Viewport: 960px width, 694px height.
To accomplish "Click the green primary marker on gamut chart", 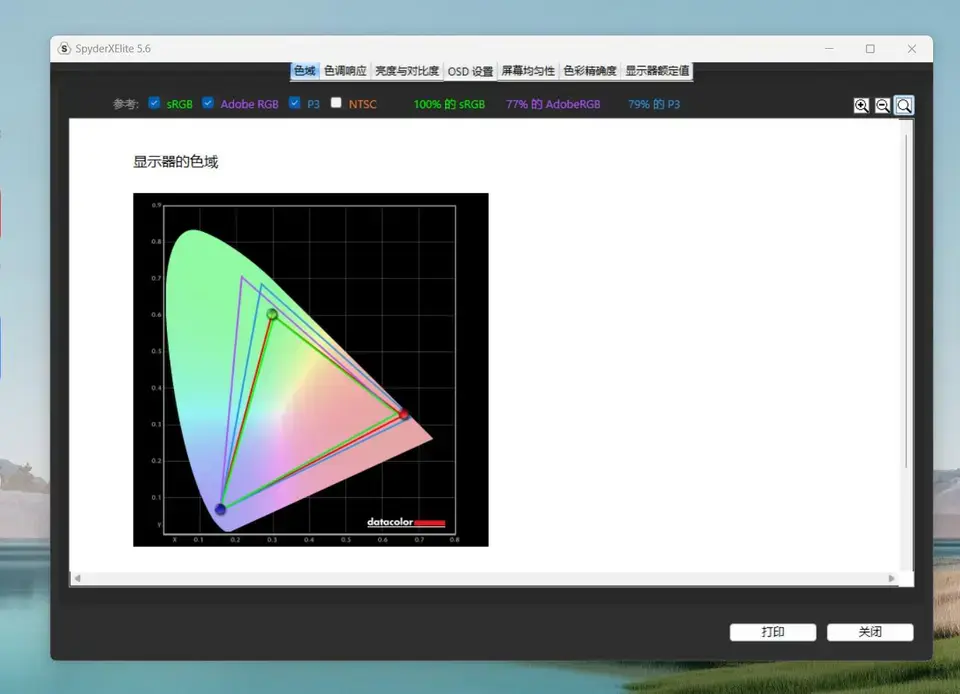I will pyautogui.click(x=272, y=314).
